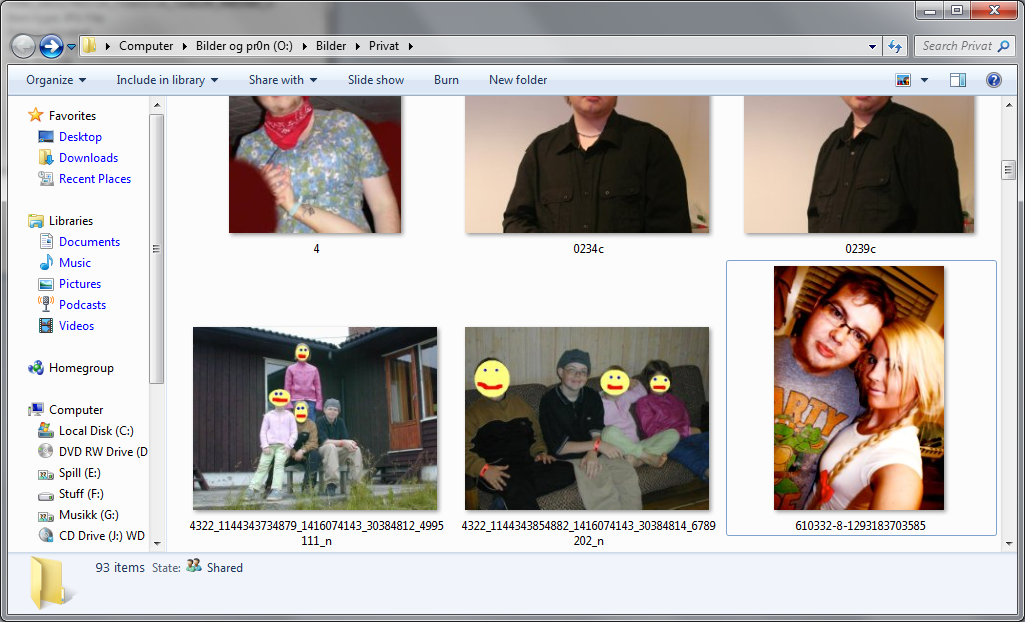Click the file list scroll-down arrow
This screenshot has height=622, width=1025.
1008,543
